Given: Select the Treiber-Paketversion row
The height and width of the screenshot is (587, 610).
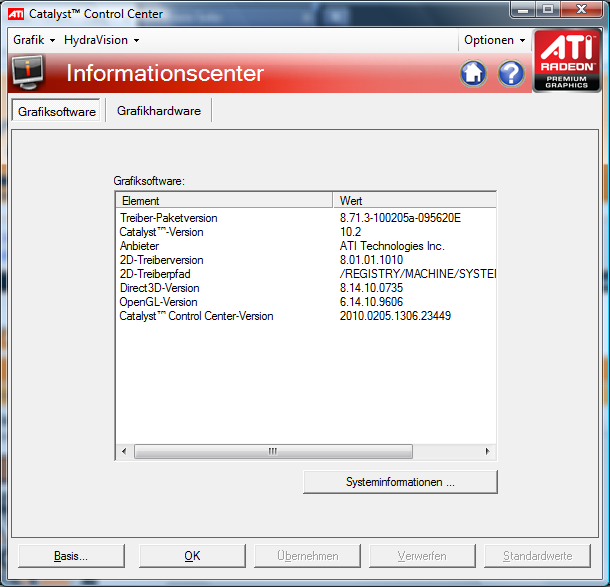Looking at the screenshot, I should pyautogui.click(x=169, y=218).
